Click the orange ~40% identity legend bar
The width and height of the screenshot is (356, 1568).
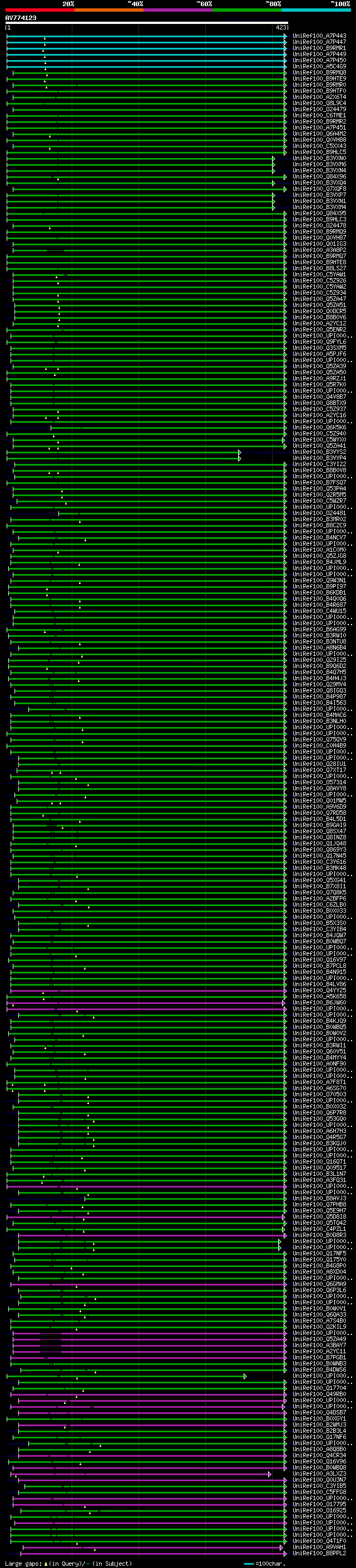[109, 10]
